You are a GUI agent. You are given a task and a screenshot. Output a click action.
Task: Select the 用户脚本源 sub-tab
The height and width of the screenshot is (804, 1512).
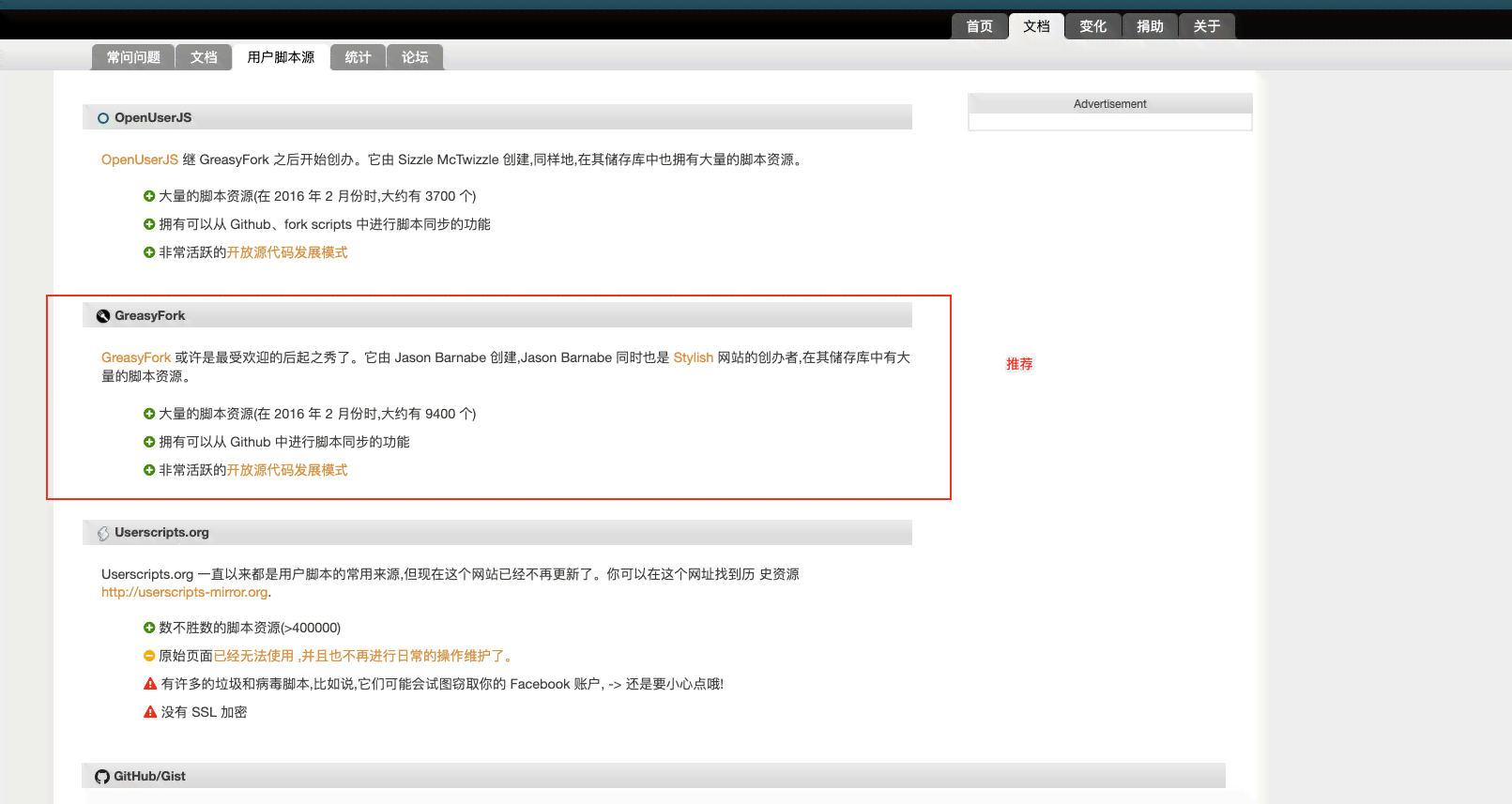281,57
